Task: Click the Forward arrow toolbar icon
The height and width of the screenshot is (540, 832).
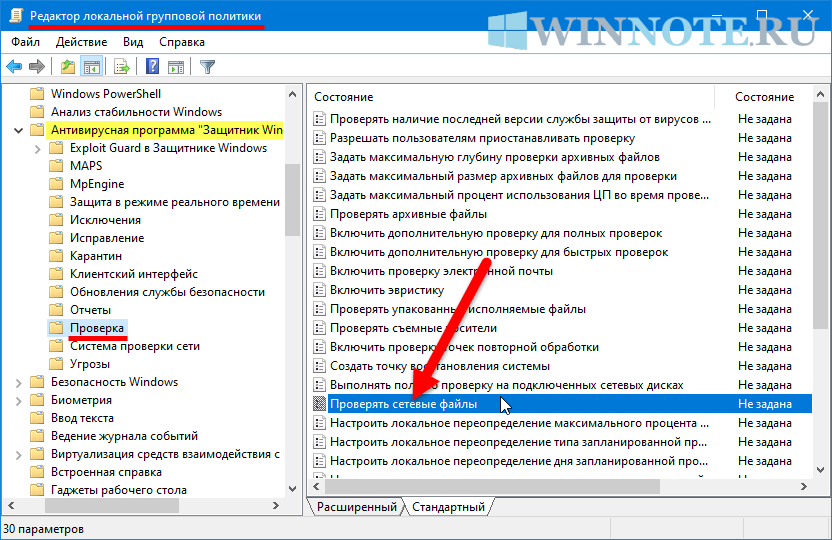Action: 37,67
